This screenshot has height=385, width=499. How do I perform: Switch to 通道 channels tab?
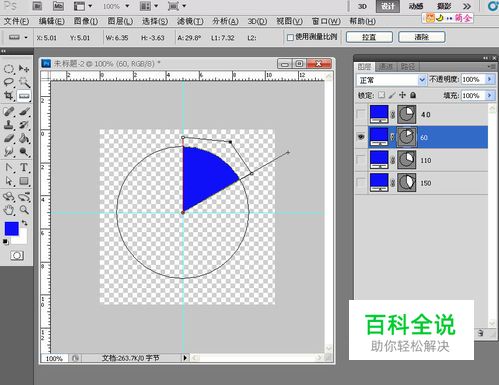point(386,67)
